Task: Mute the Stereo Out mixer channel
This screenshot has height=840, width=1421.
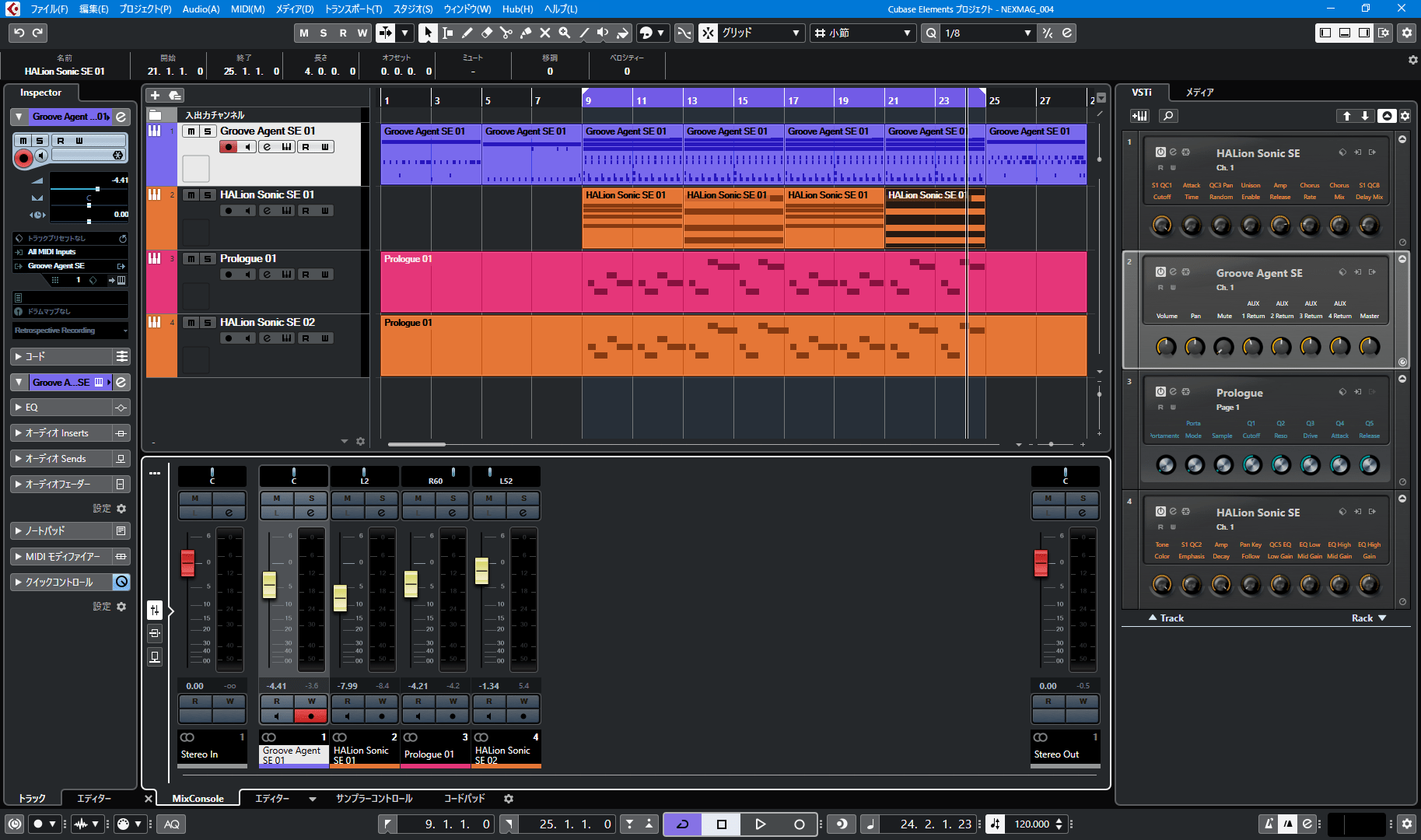Action: click(1048, 499)
